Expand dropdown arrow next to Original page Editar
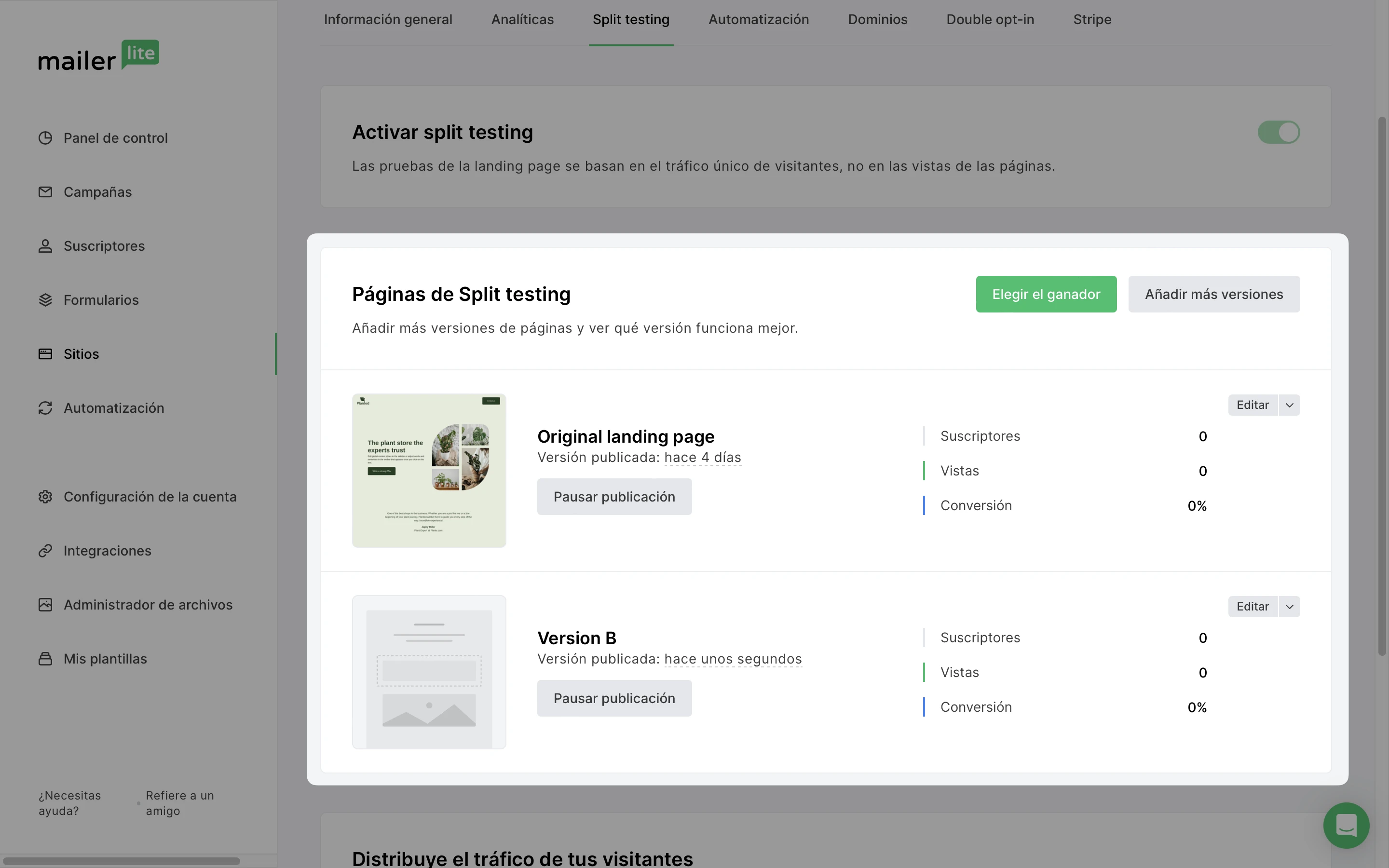1389x868 pixels. [x=1289, y=405]
